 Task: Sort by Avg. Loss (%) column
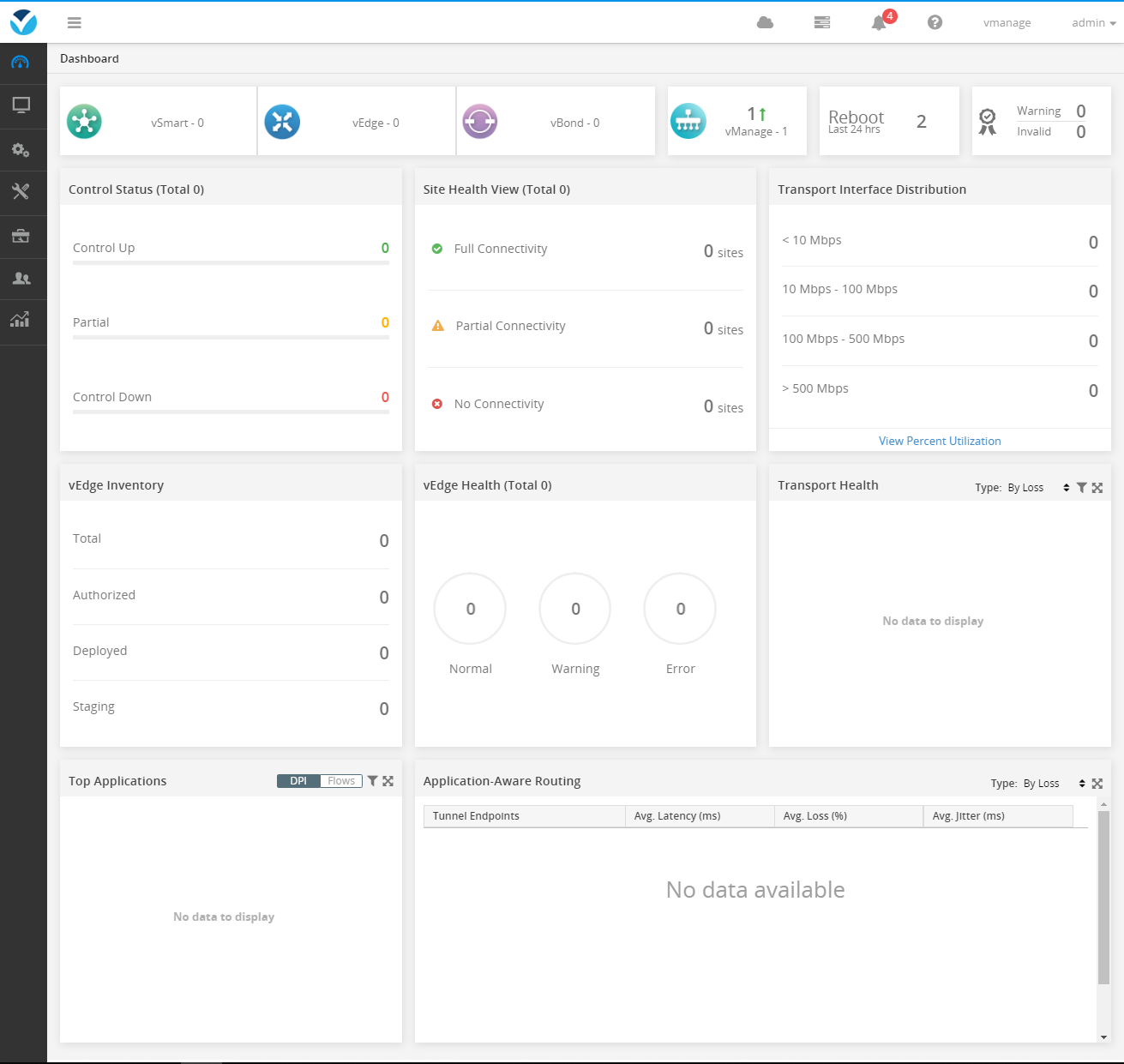click(849, 816)
